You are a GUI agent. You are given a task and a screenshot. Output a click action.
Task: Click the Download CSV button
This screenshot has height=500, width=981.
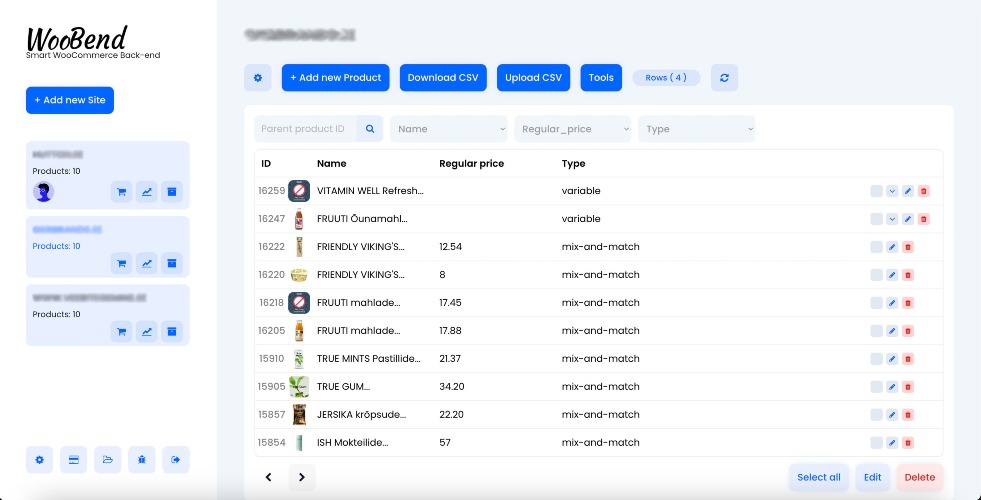click(443, 78)
